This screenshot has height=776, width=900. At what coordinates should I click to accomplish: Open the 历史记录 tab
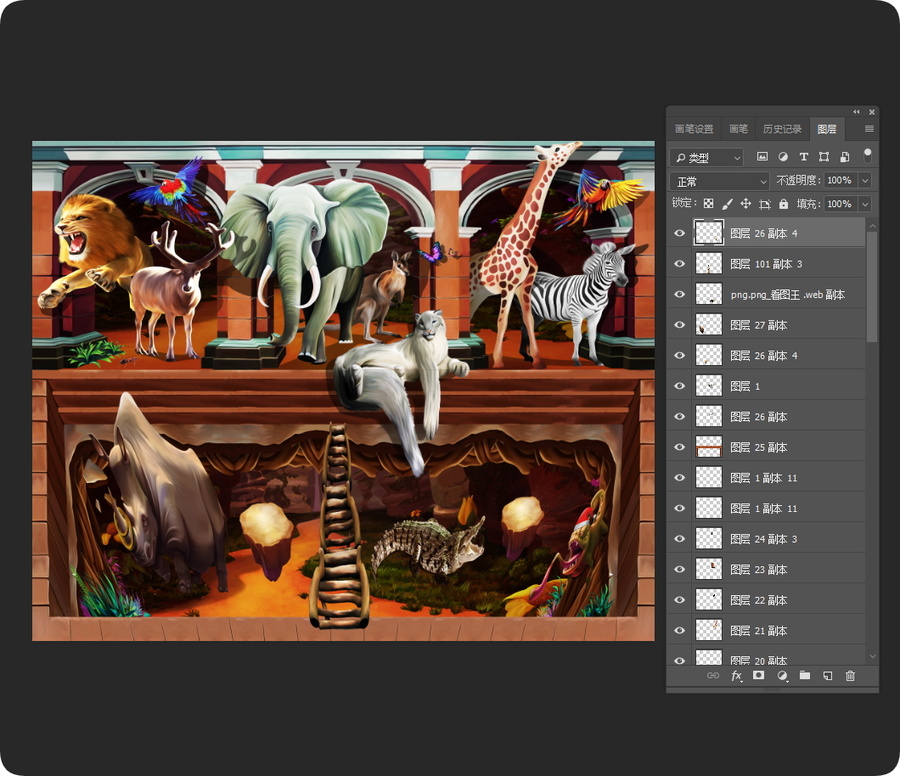pos(782,129)
